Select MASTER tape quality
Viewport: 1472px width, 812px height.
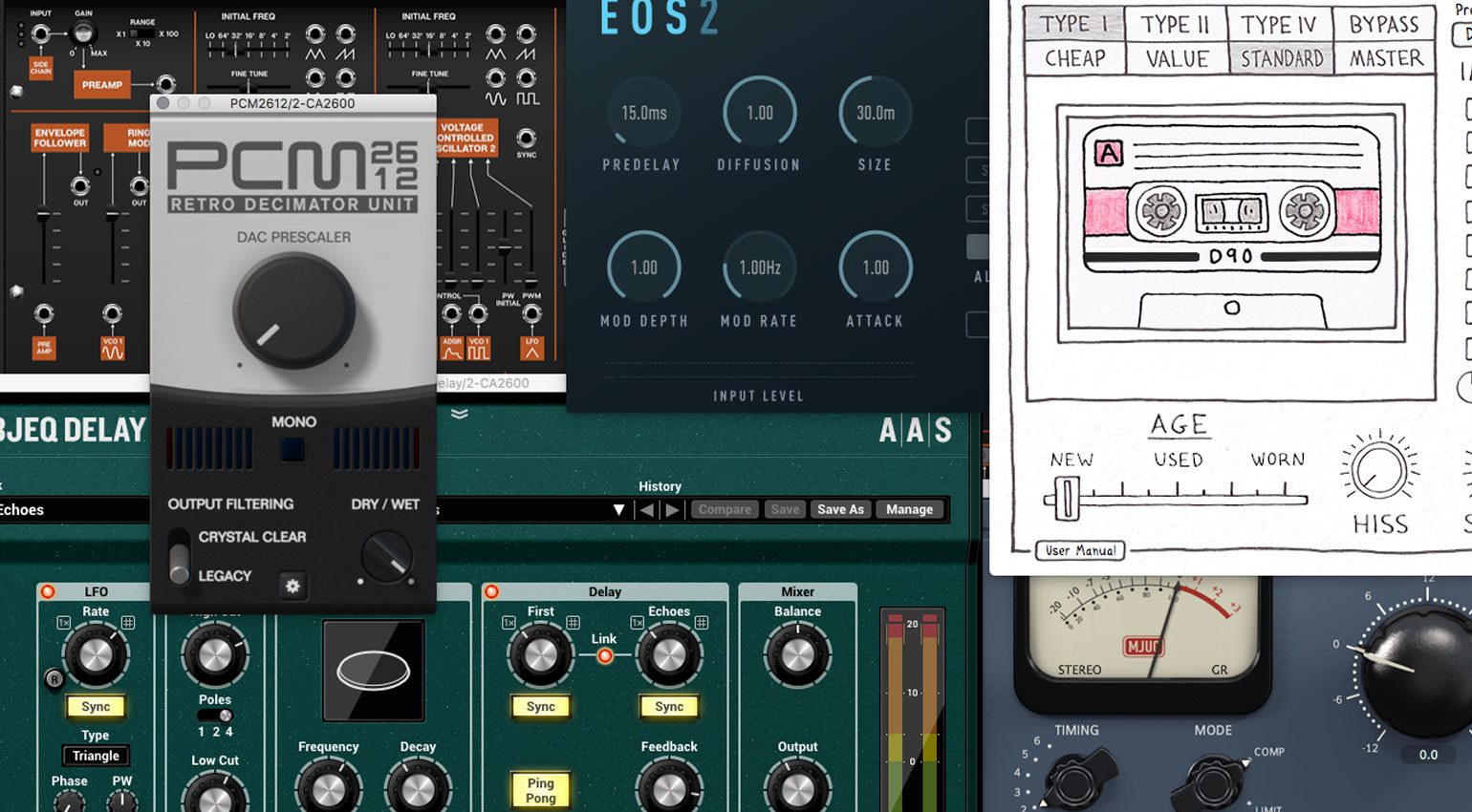[x=1386, y=58]
